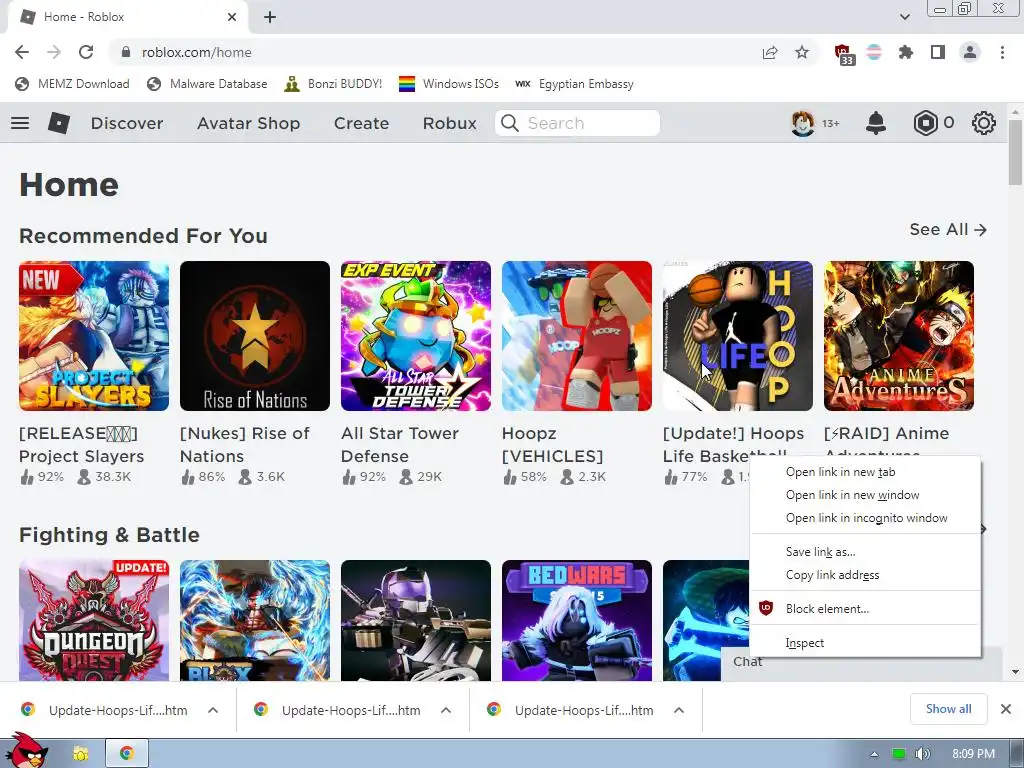The height and width of the screenshot is (768, 1024).
Task: Expand options for first downloaded Update-Hoops file
Action: (213, 710)
